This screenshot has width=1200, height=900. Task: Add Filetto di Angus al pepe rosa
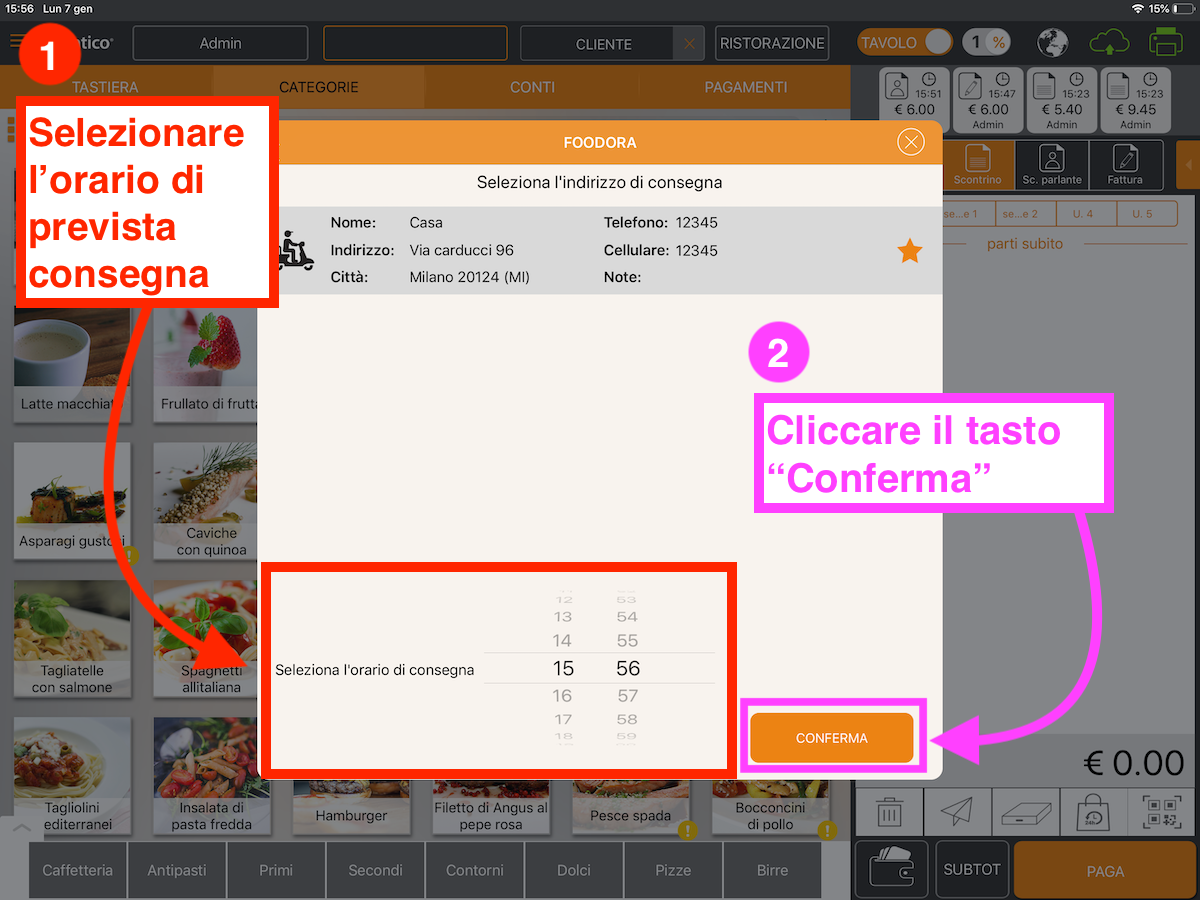490,806
